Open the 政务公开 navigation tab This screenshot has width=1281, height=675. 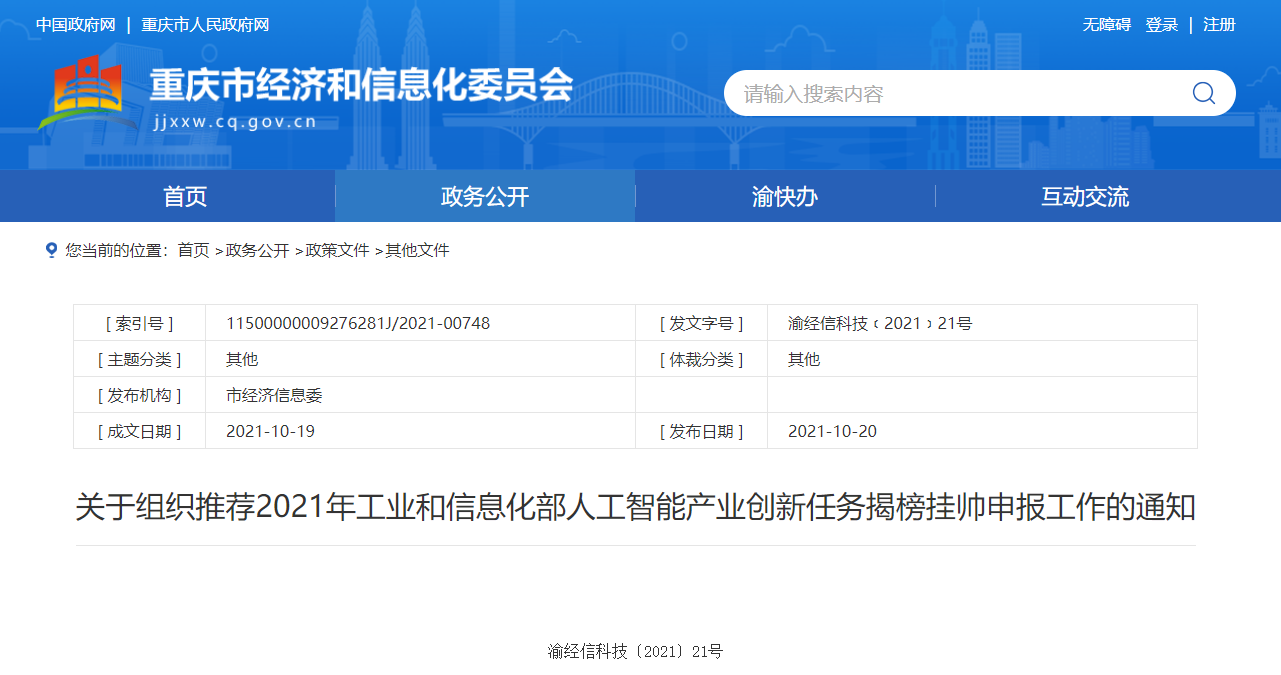click(x=485, y=196)
